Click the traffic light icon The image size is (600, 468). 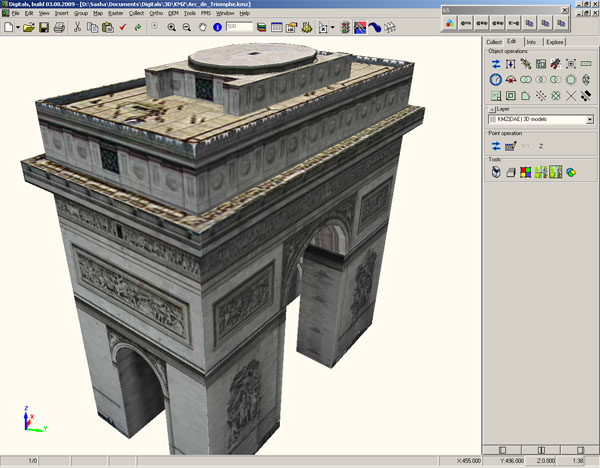click(x=345, y=28)
